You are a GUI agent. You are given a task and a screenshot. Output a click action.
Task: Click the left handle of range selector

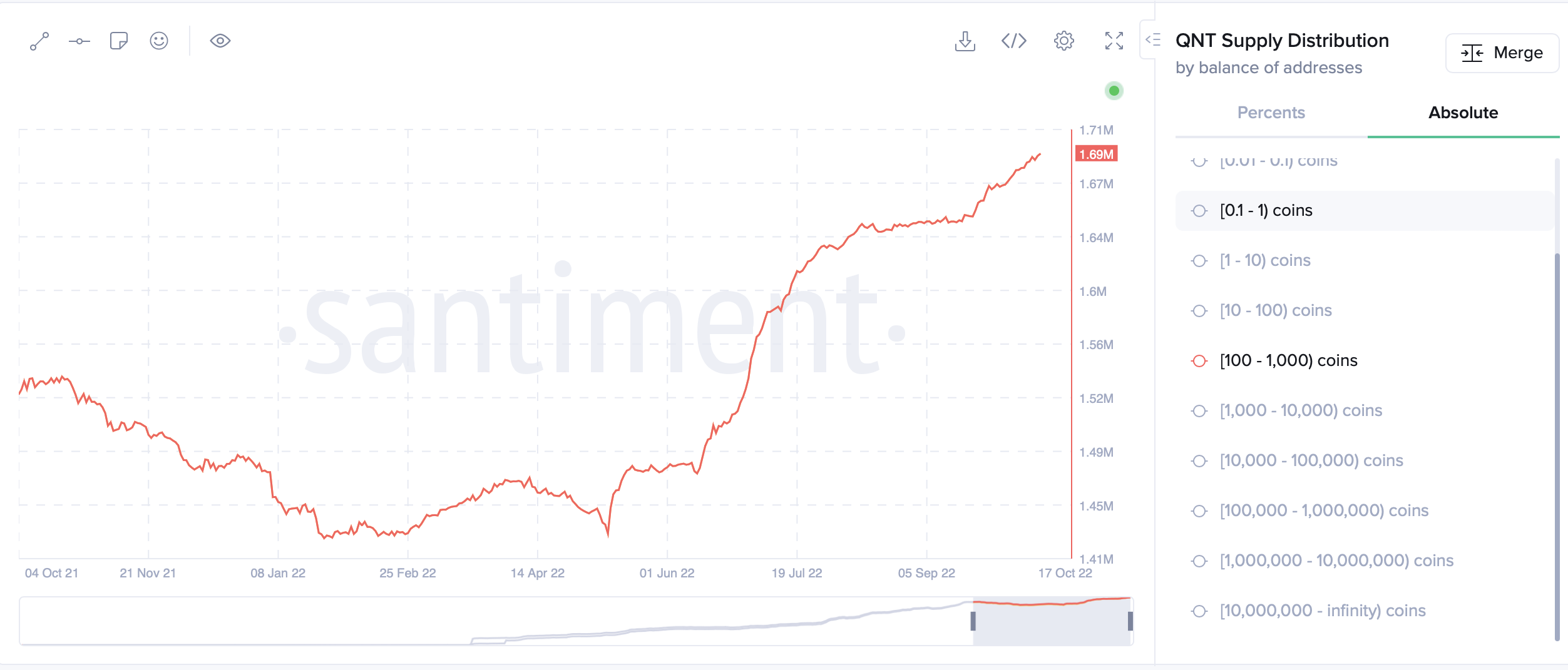[x=973, y=621]
